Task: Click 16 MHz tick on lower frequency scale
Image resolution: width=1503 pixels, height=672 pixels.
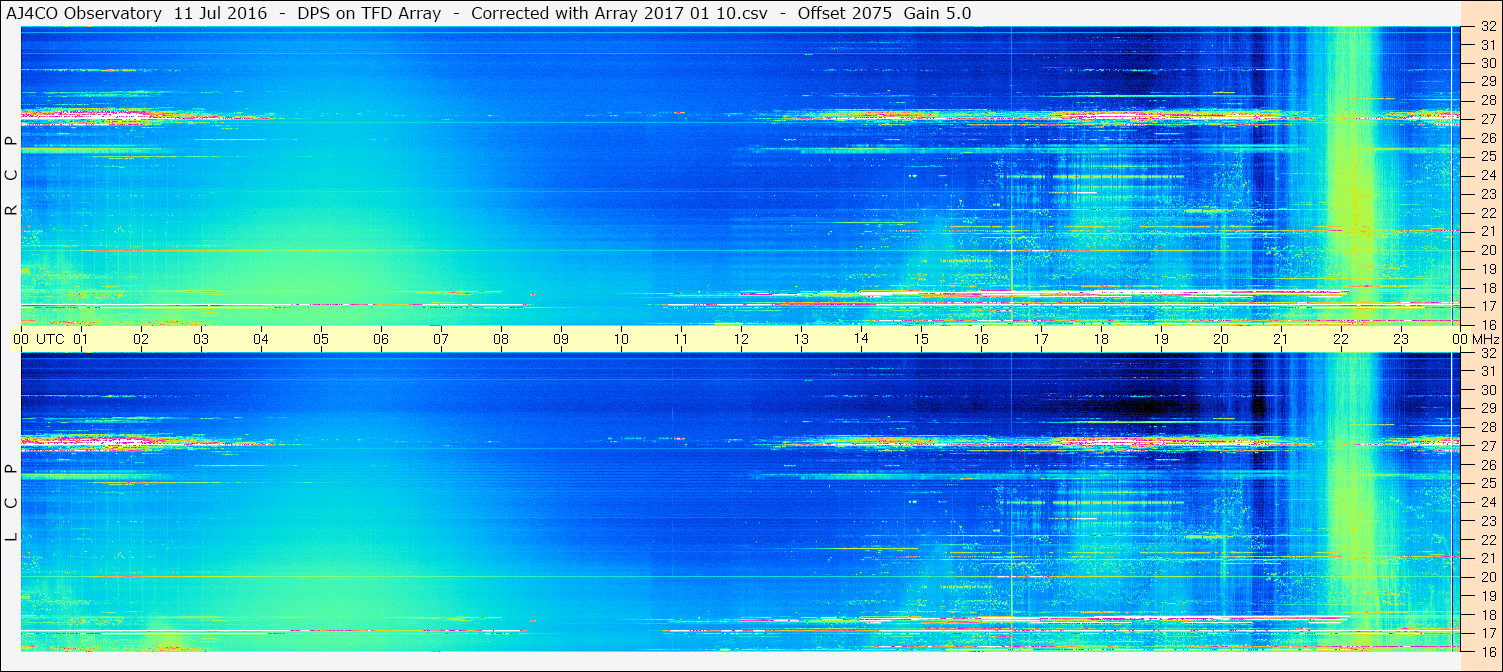Action: coord(1486,651)
